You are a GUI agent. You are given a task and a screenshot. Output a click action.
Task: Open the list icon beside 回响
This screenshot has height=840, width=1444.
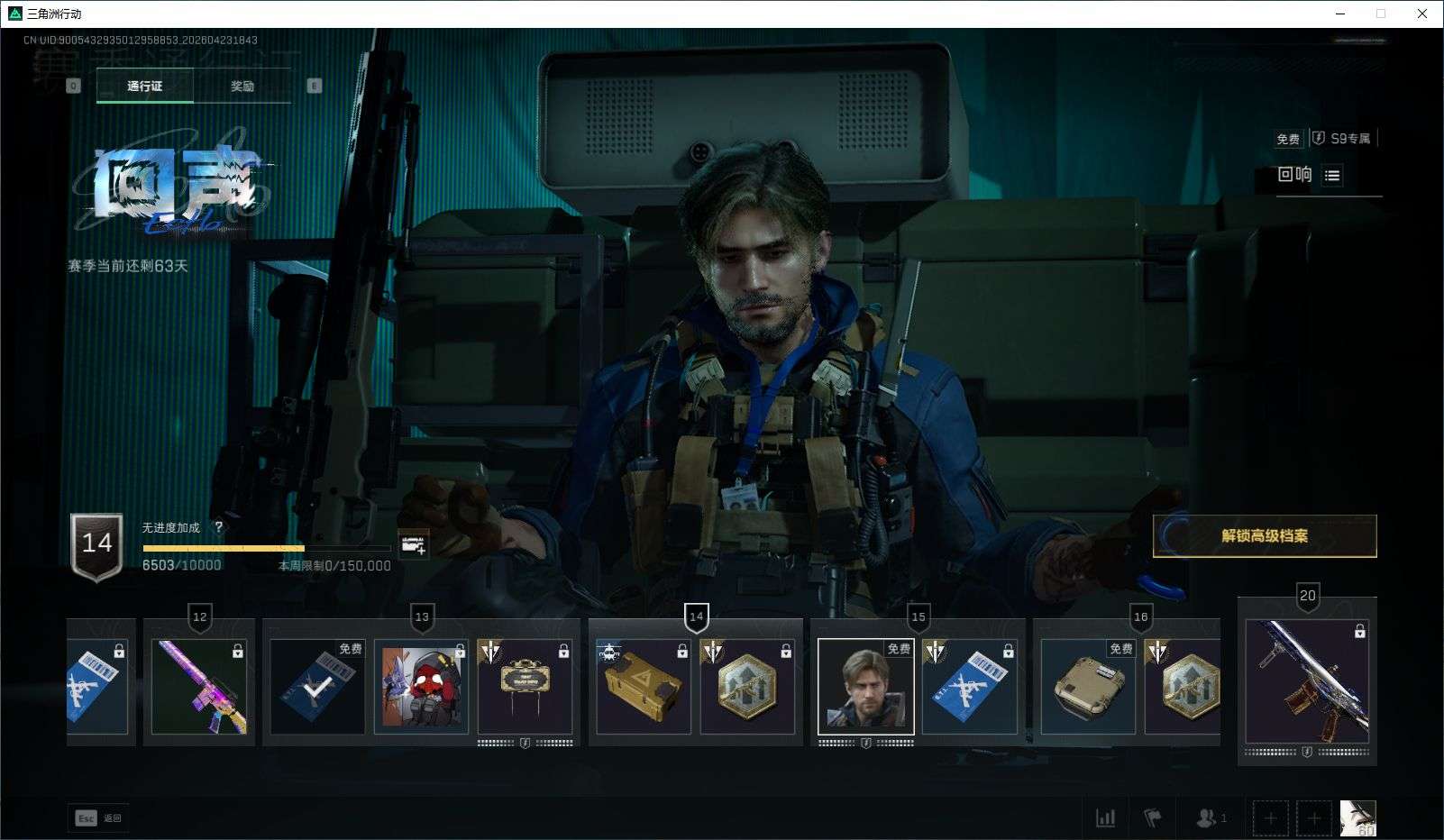tap(1332, 175)
